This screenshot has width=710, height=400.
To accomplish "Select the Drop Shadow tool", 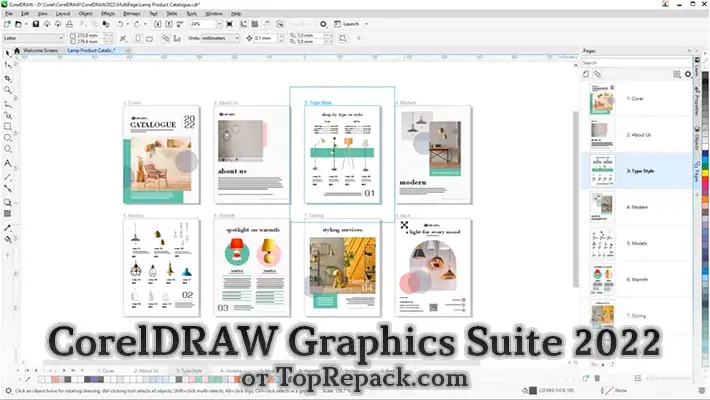I will [7, 202].
